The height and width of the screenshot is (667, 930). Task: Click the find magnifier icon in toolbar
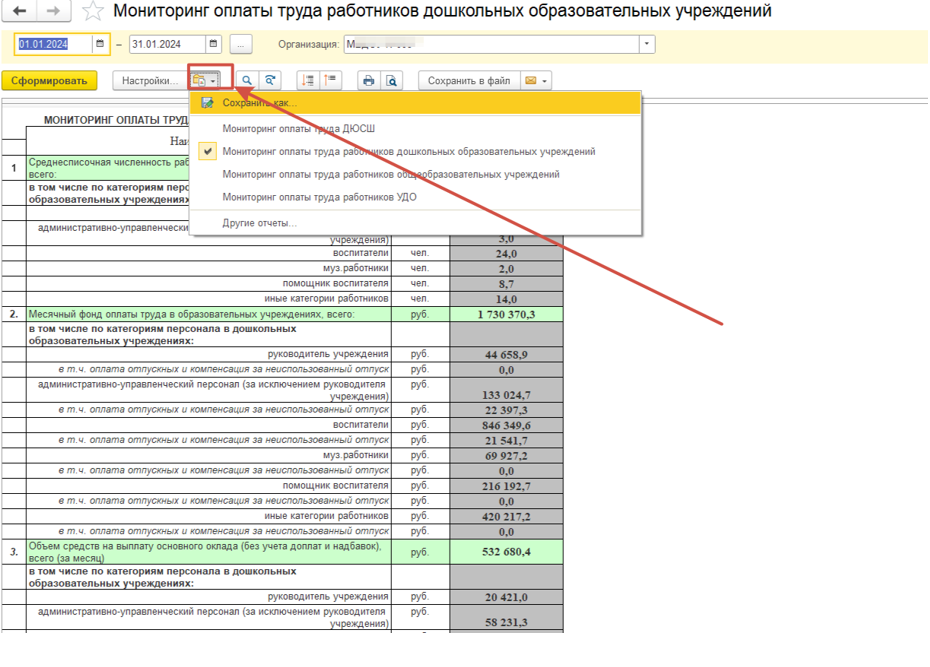click(246, 81)
